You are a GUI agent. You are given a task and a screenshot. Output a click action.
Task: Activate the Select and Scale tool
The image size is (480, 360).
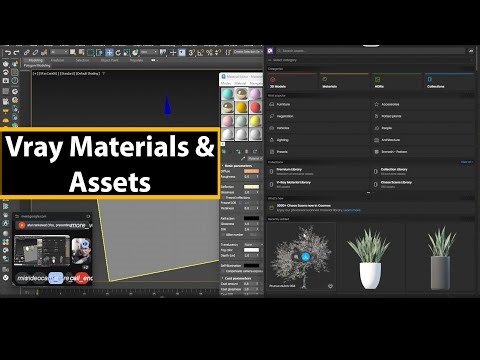pos(127,52)
